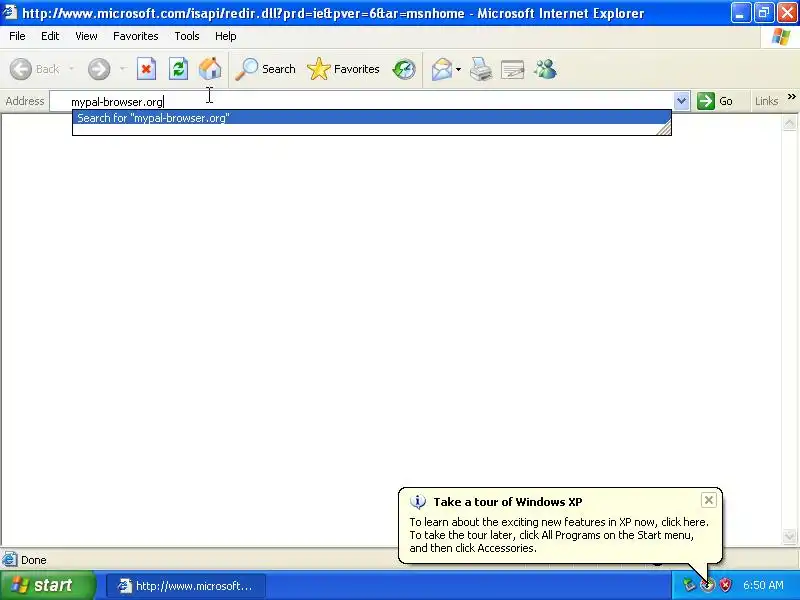Image resolution: width=800 pixels, height=600 pixels.
Task: Open the History clock icon
Action: pos(404,69)
